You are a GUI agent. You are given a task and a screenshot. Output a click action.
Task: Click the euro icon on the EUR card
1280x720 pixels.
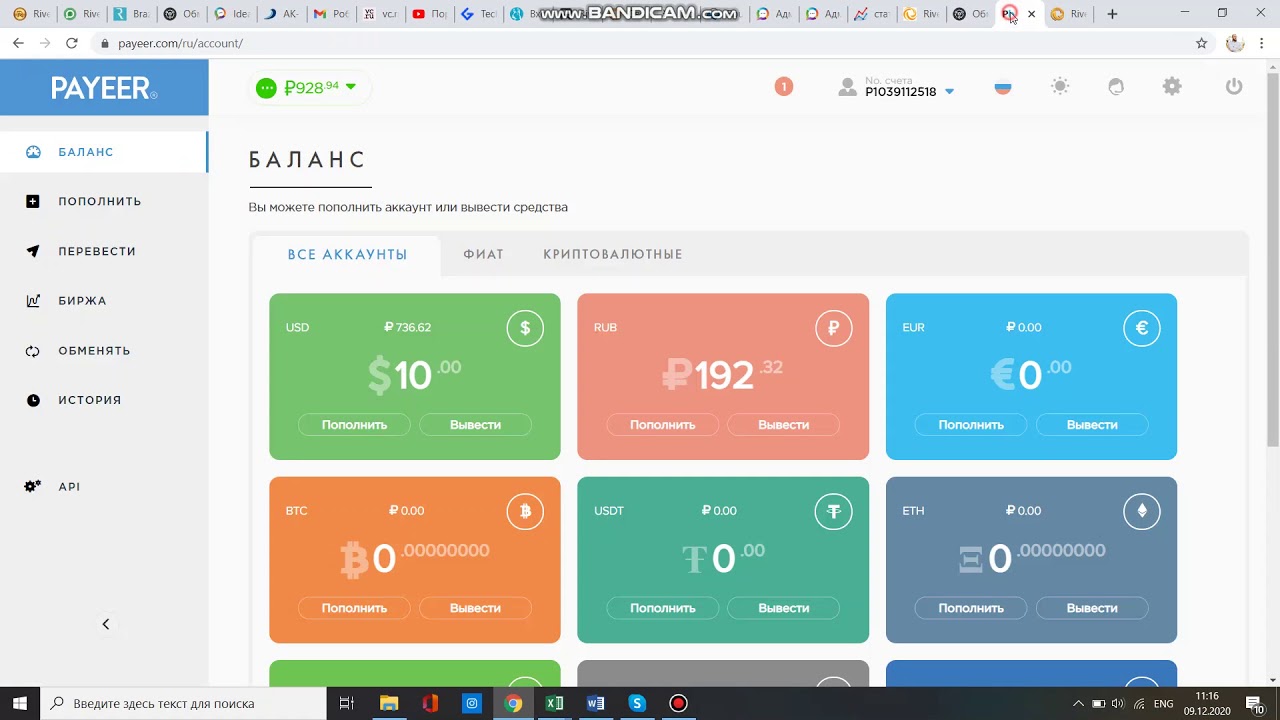(1141, 328)
